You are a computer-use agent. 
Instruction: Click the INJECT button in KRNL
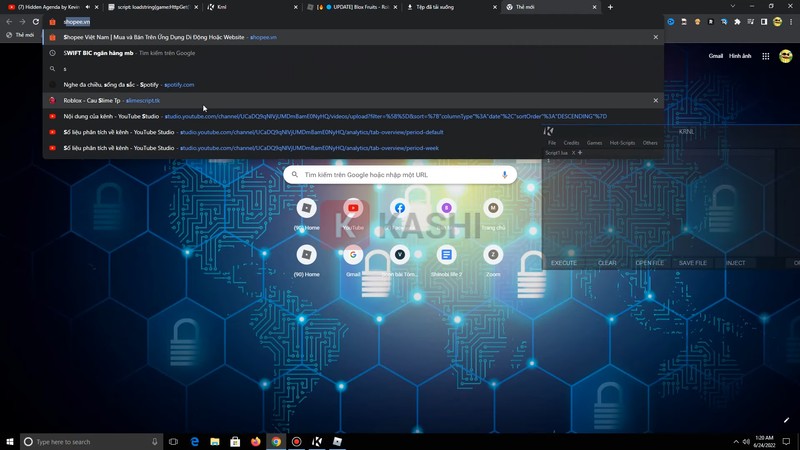point(735,263)
